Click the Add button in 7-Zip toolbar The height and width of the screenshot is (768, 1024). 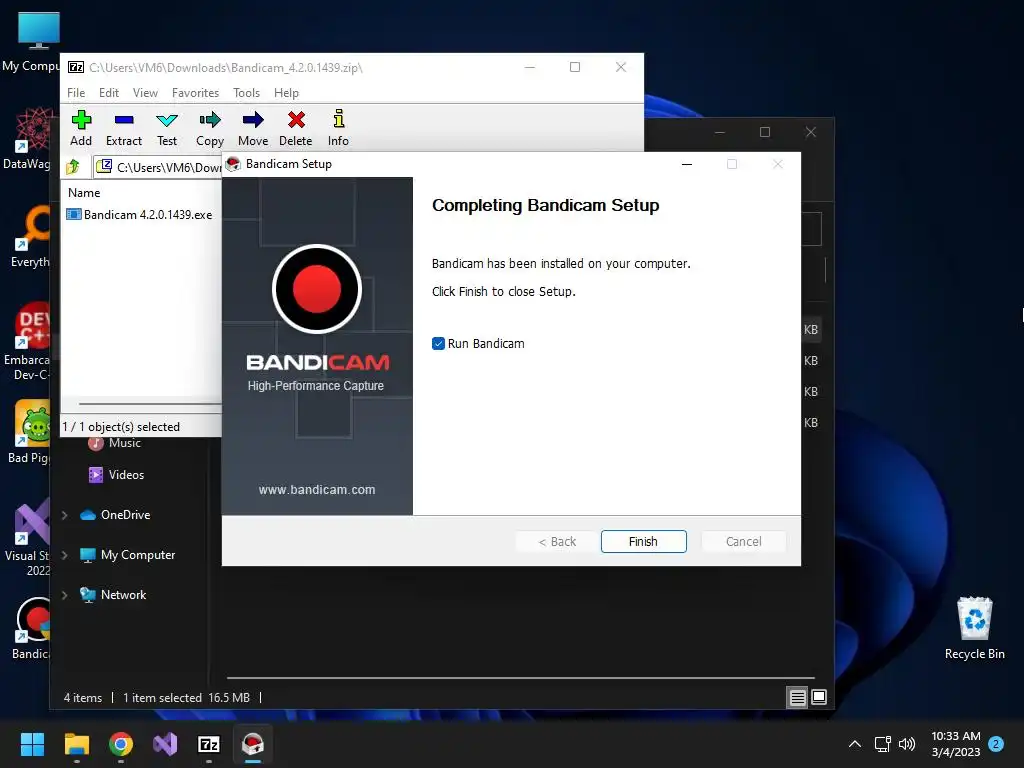(81, 128)
